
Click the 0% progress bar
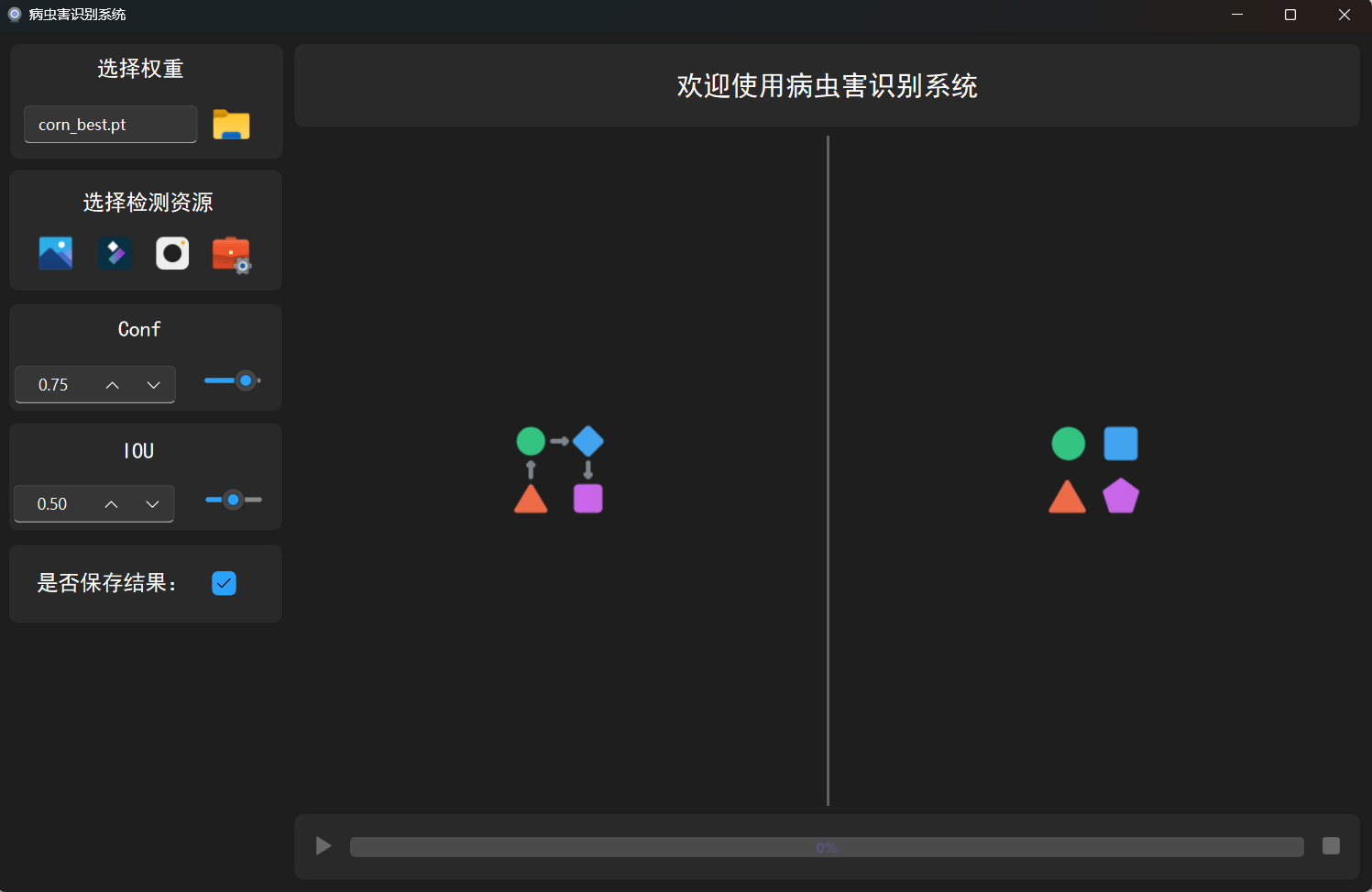(x=827, y=847)
